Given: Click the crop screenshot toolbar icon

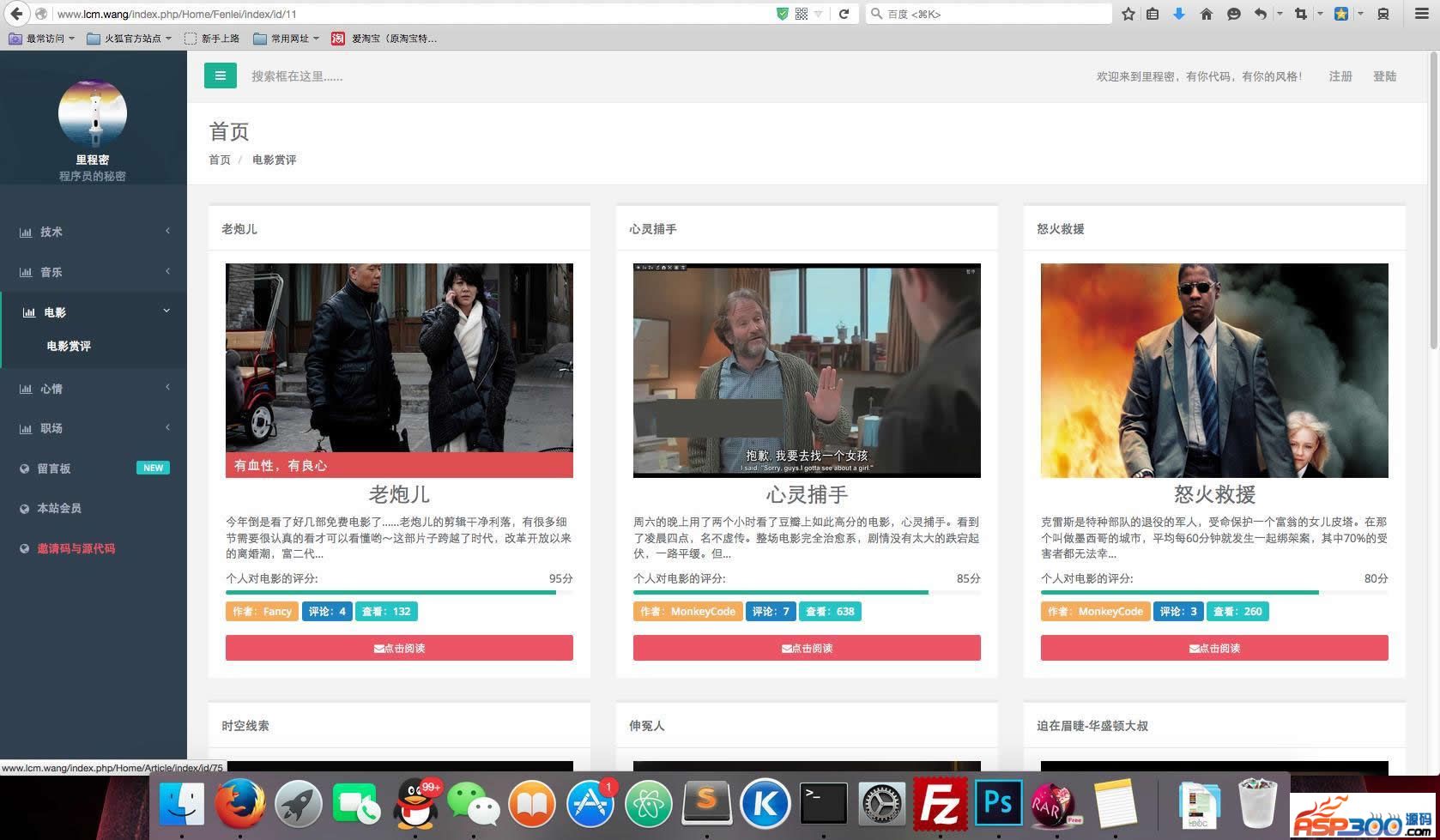Looking at the screenshot, I should (x=1301, y=14).
